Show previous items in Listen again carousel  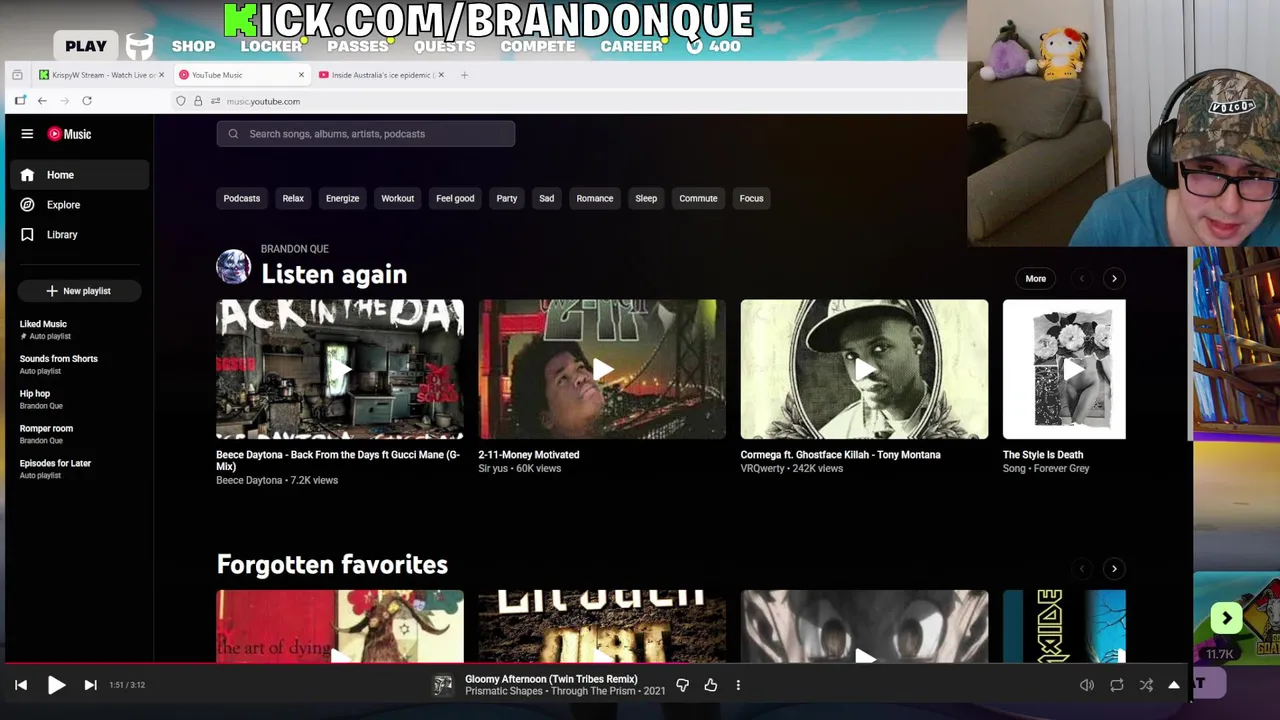point(1081,279)
